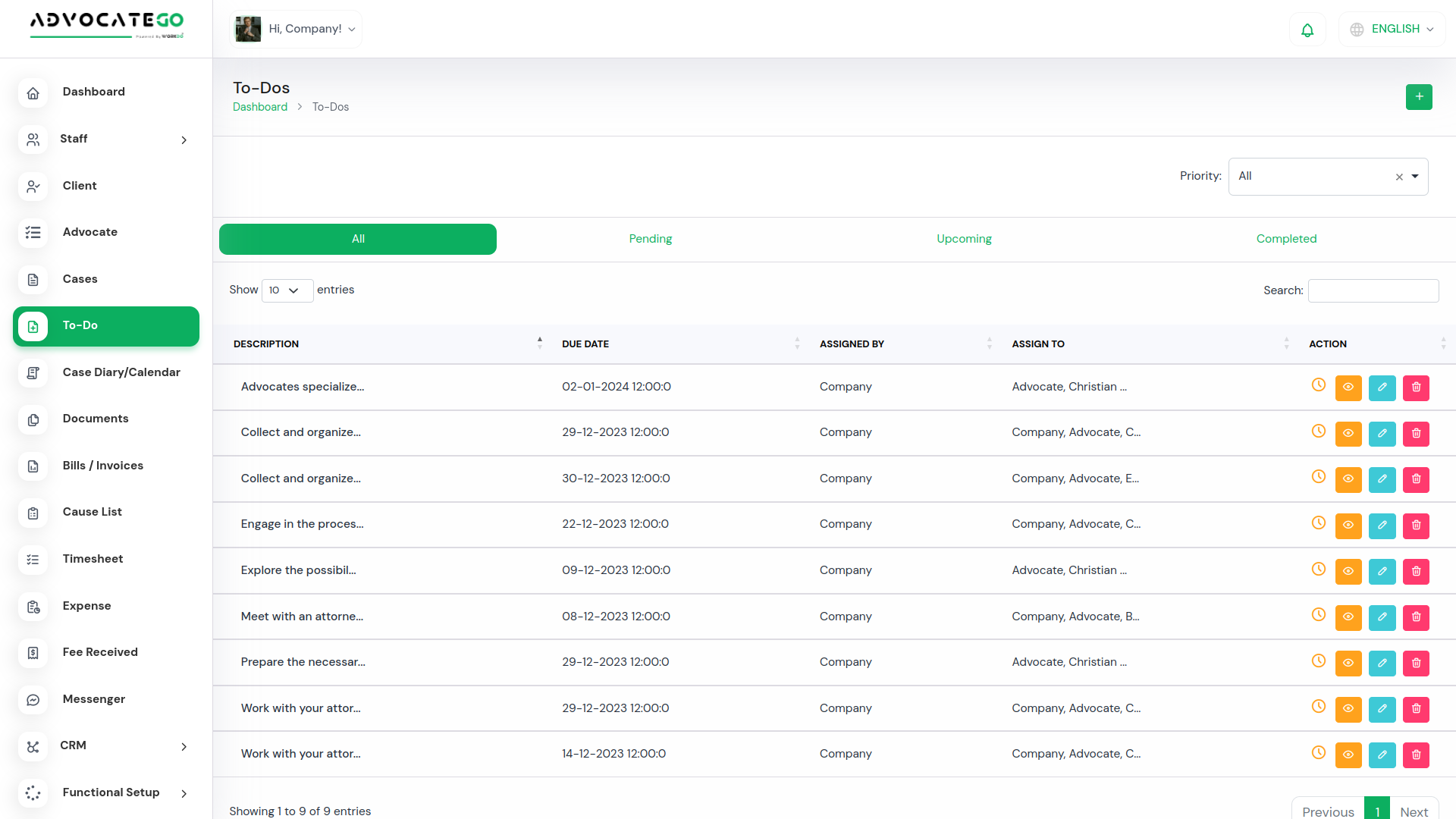Edit the Explore the possibil... to-do
Screen dimensions: 1456x819
(1382, 571)
